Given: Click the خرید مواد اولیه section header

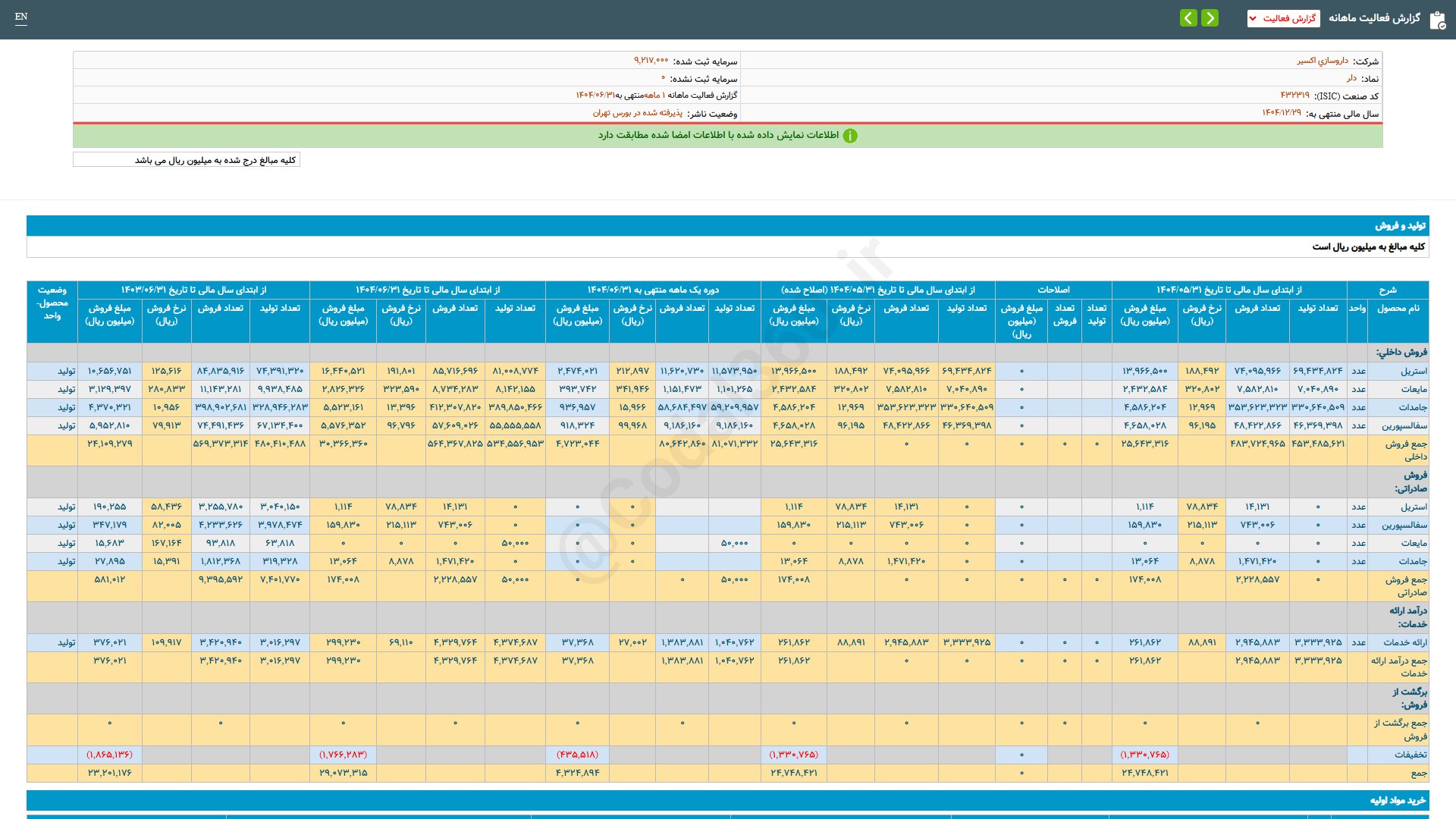Looking at the screenshot, I should pos(1398,800).
